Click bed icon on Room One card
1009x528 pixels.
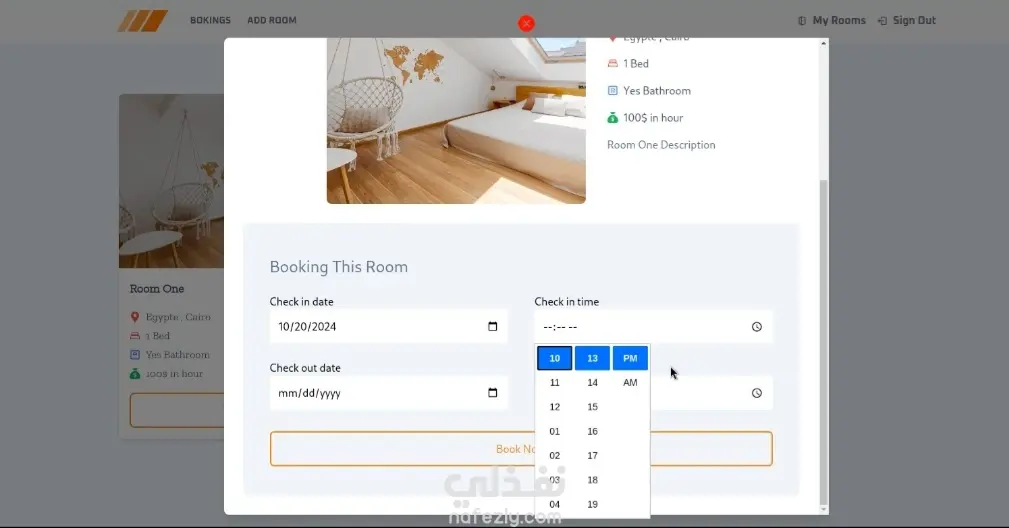tap(135, 336)
